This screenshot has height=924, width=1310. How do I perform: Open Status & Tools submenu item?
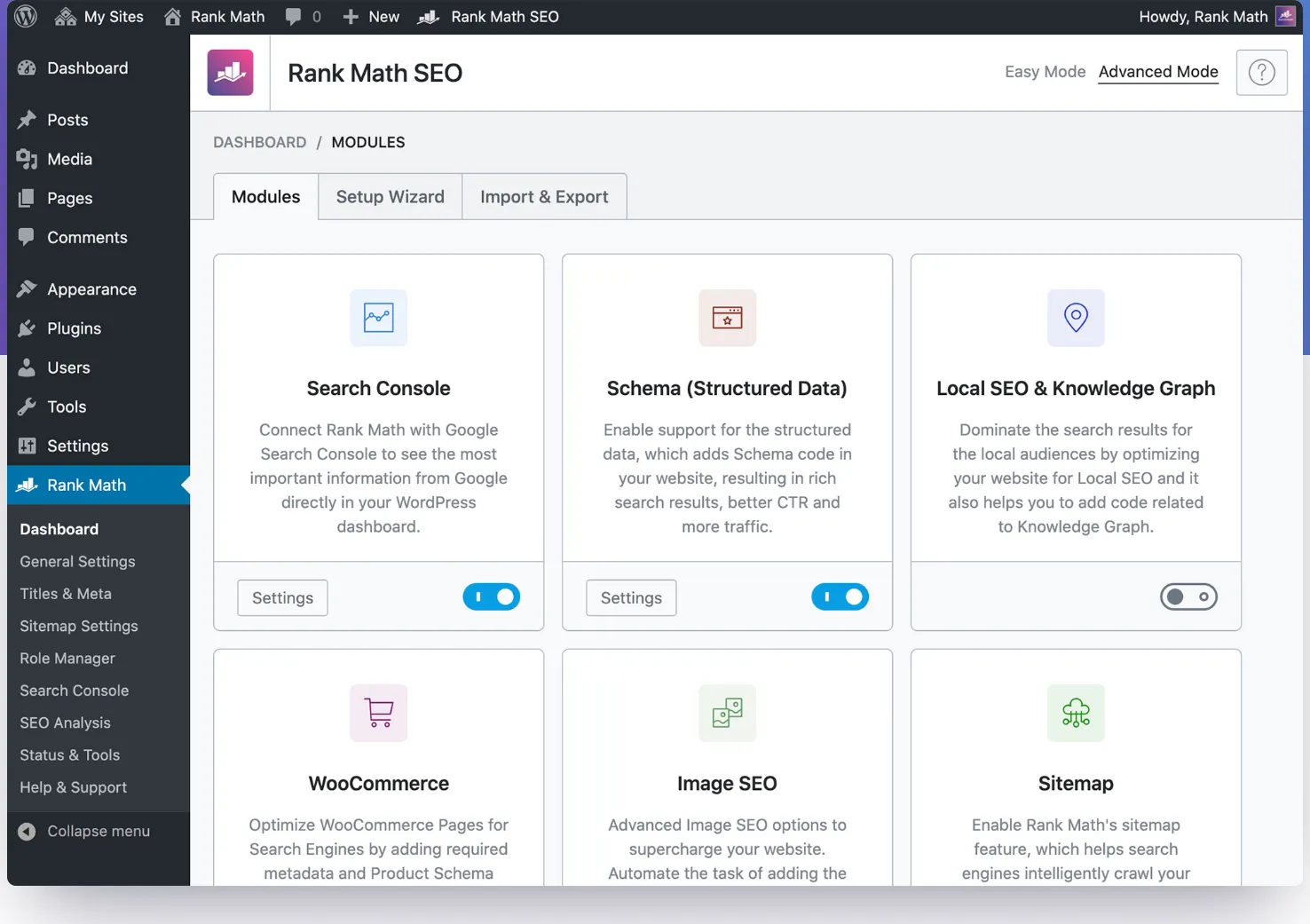pyautogui.click(x=70, y=755)
